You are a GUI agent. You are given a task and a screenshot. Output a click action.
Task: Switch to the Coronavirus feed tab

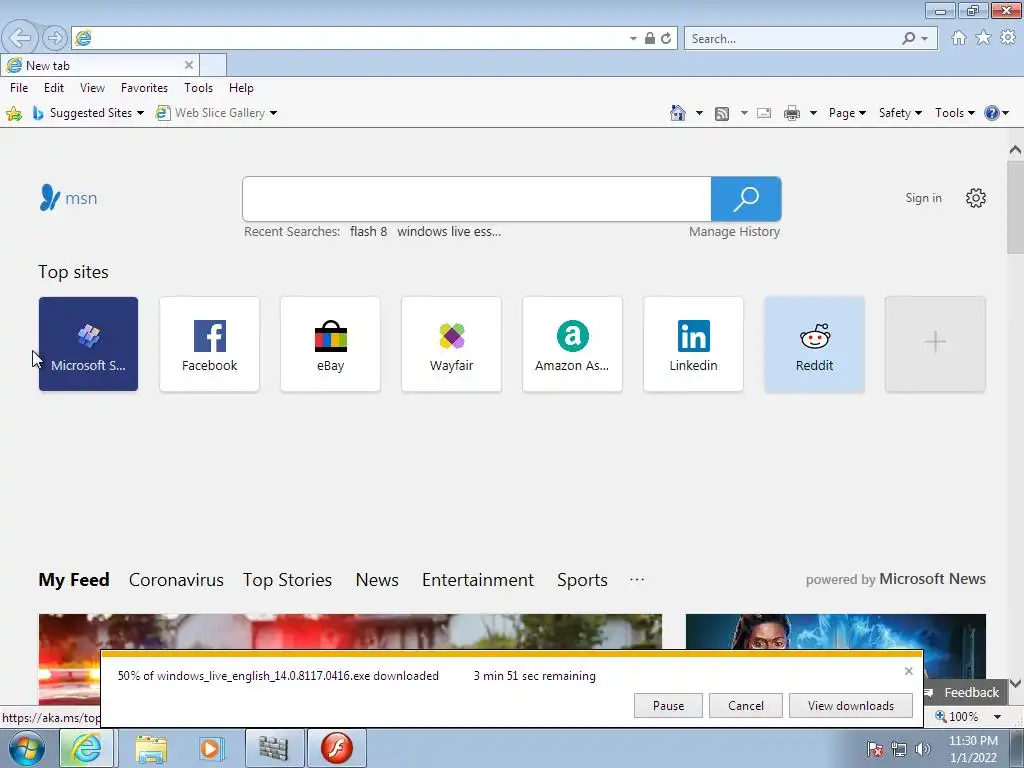176,580
